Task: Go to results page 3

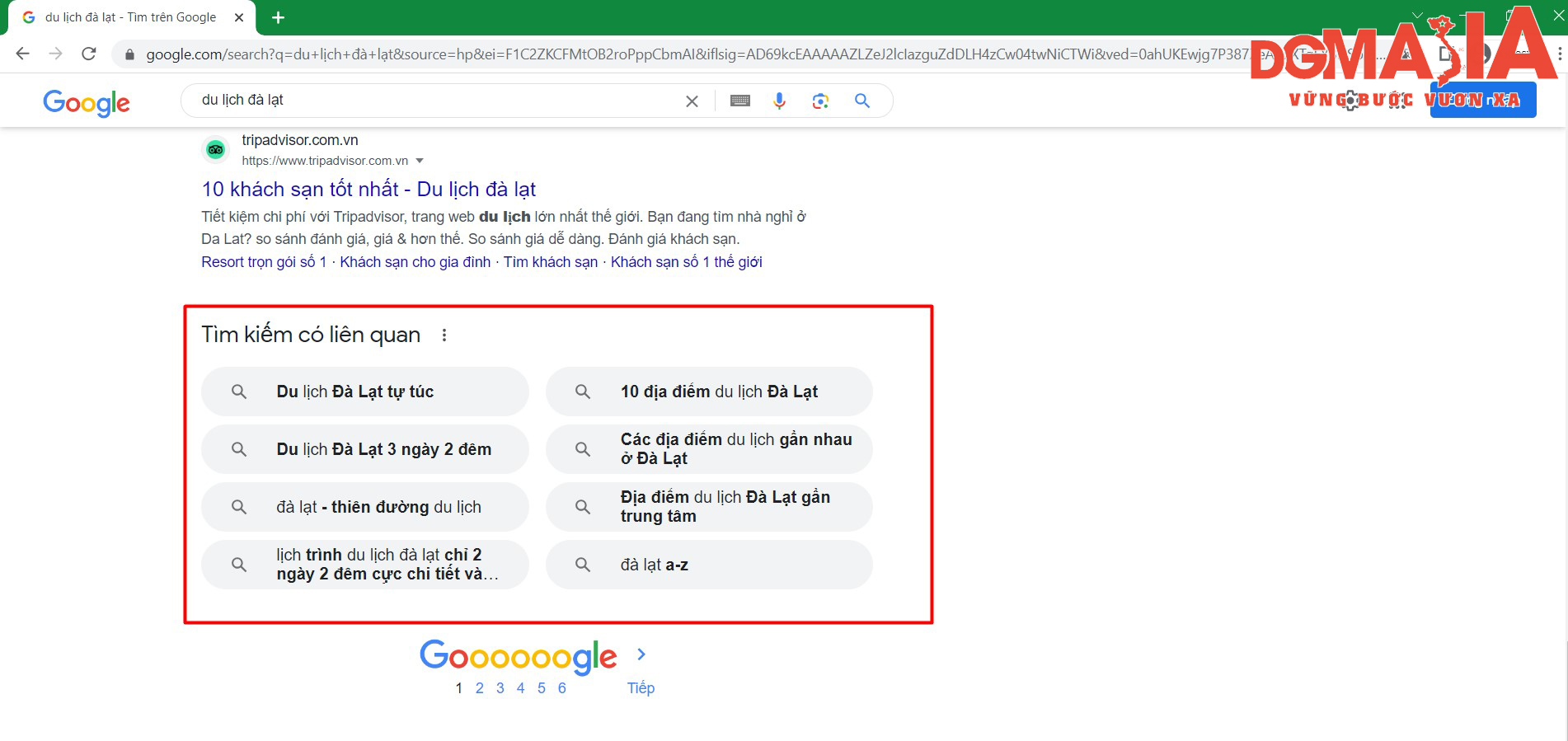Action: [x=500, y=688]
